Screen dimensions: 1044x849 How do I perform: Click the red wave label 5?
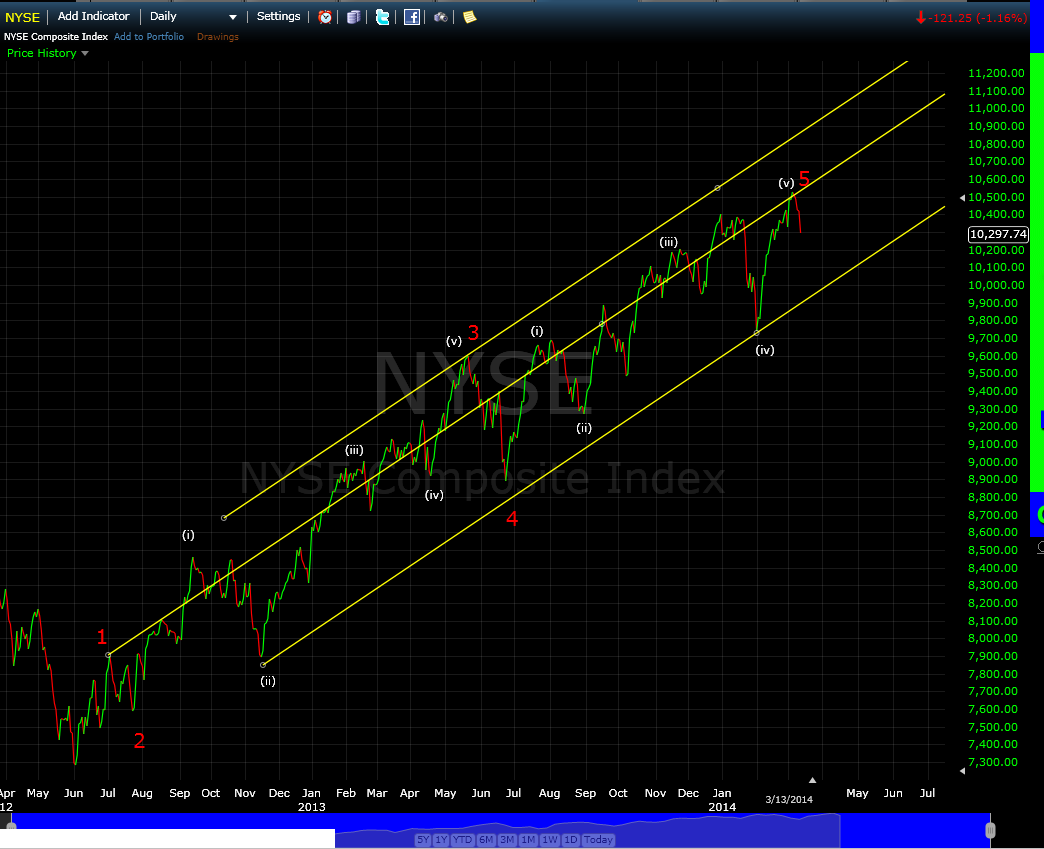pos(804,178)
